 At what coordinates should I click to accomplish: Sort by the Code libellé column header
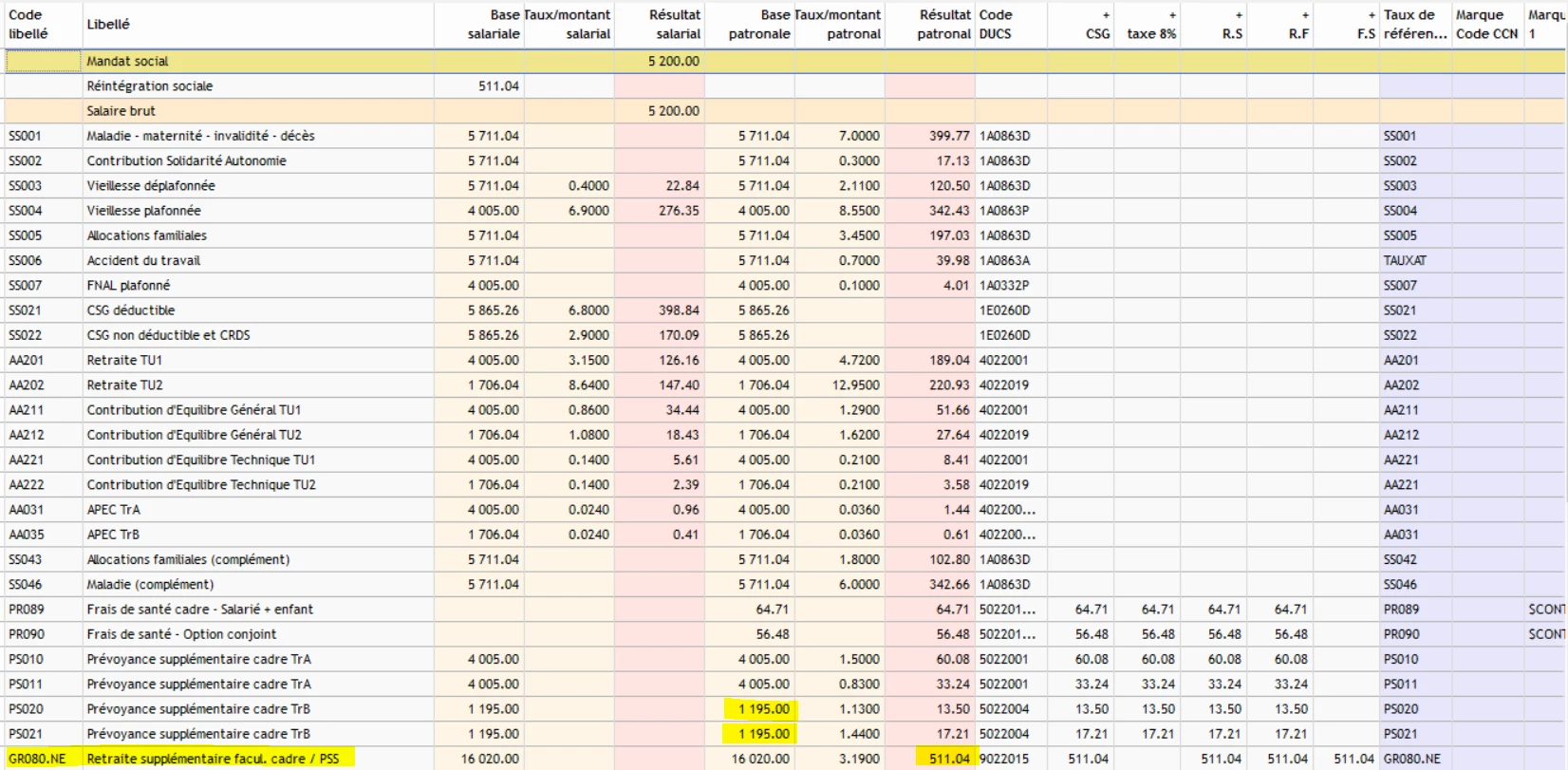[x=28, y=25]
